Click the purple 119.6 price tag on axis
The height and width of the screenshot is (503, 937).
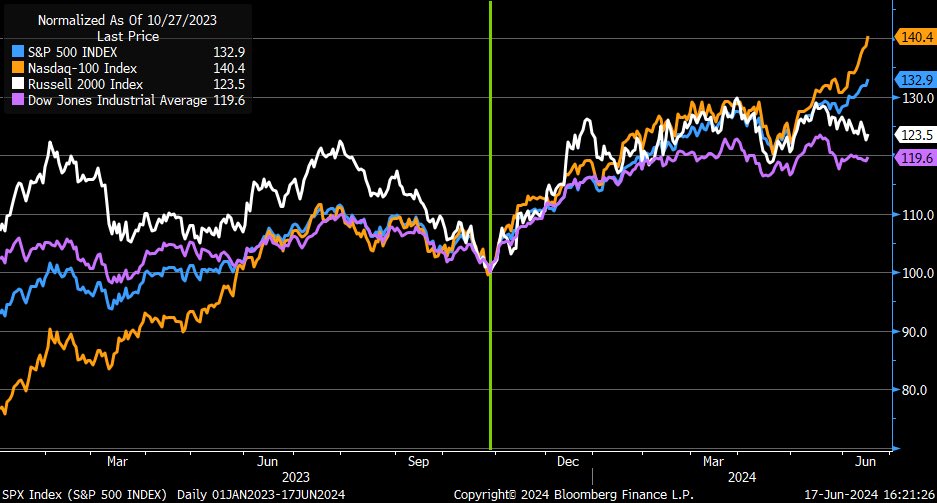[x=915, y=158]
